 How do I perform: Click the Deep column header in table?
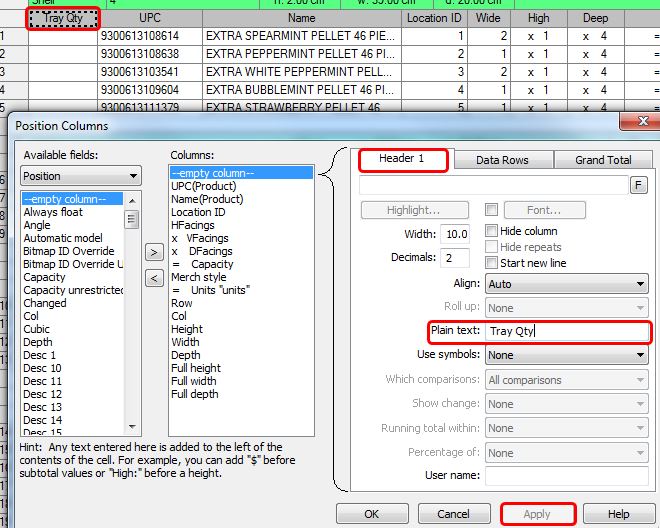(x=596, y=18)
